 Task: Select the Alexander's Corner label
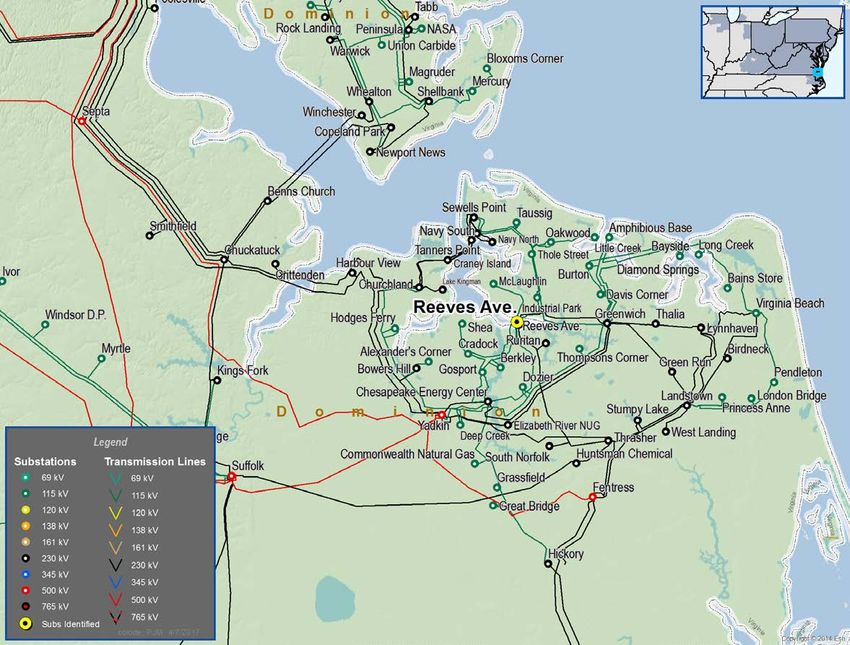pos(405,351)
